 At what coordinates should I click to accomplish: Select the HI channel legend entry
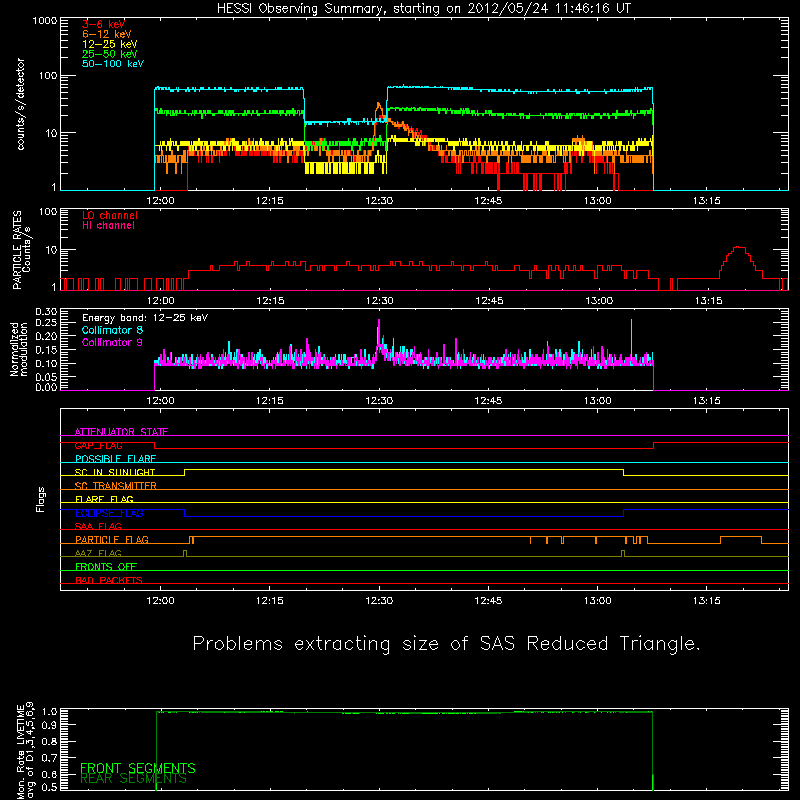(108, 226)
